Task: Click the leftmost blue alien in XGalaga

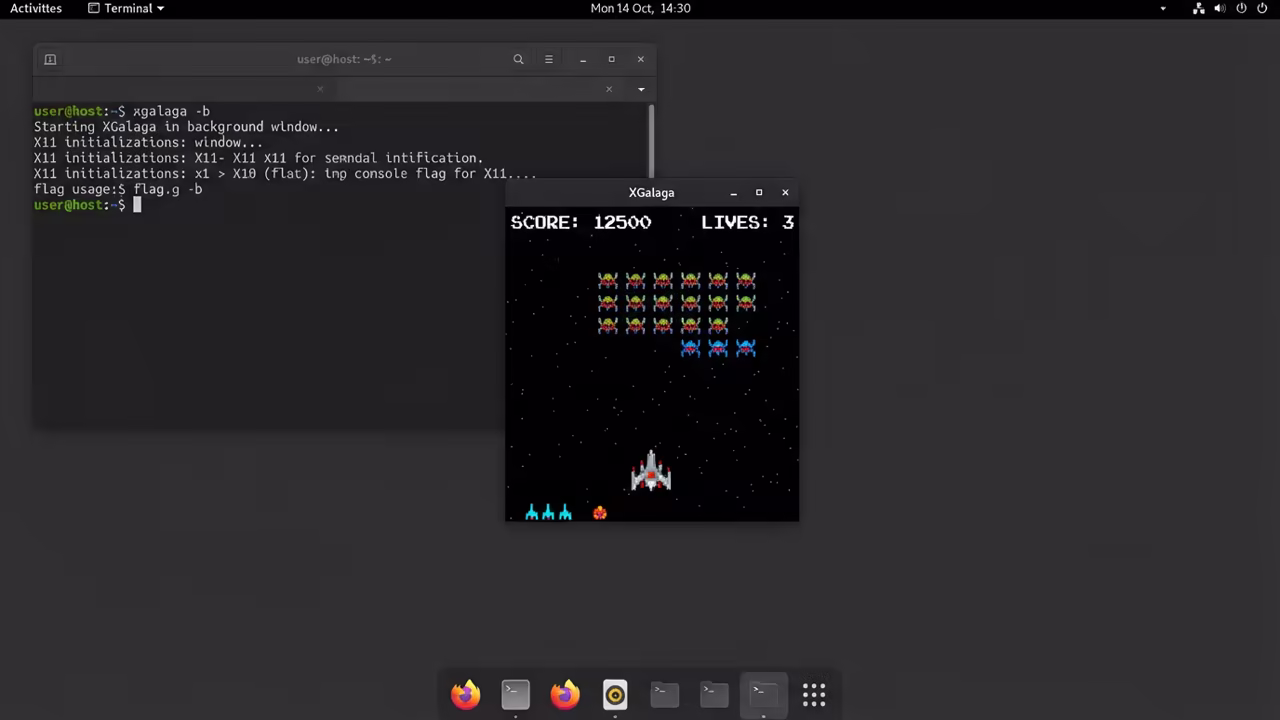Action: click(690, 348)
